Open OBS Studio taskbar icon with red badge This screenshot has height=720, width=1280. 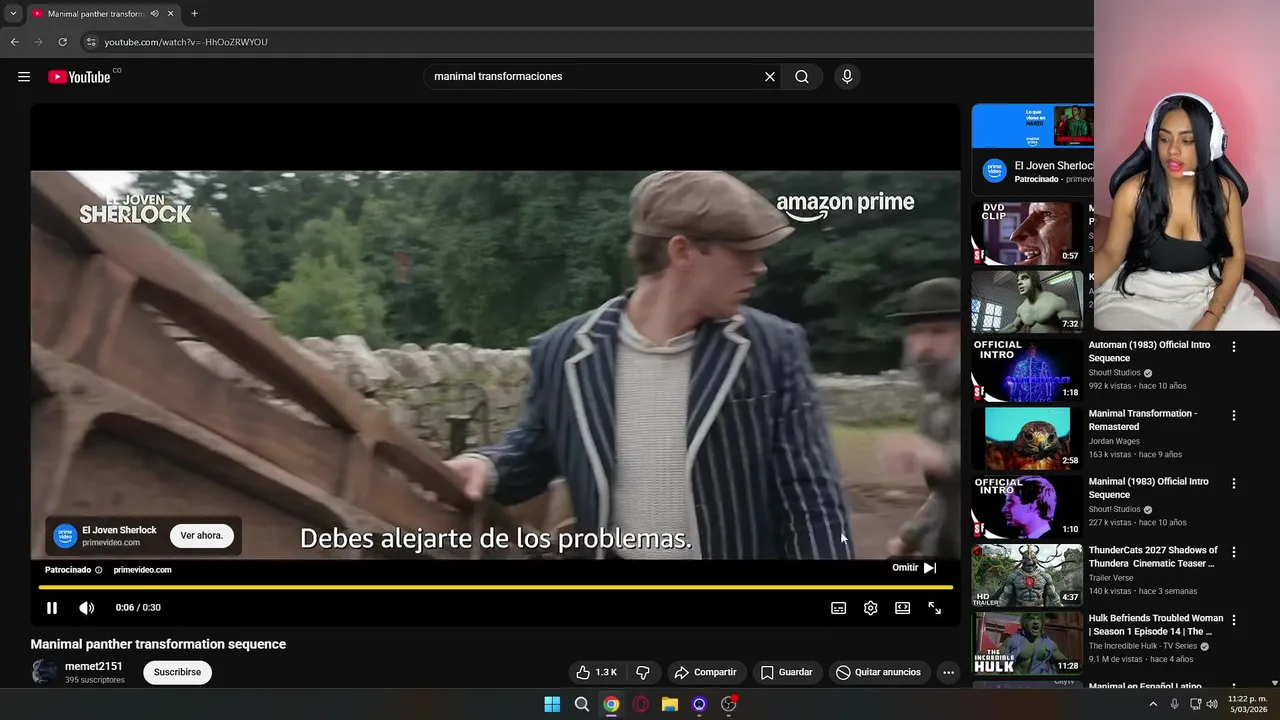click(729, 704)
